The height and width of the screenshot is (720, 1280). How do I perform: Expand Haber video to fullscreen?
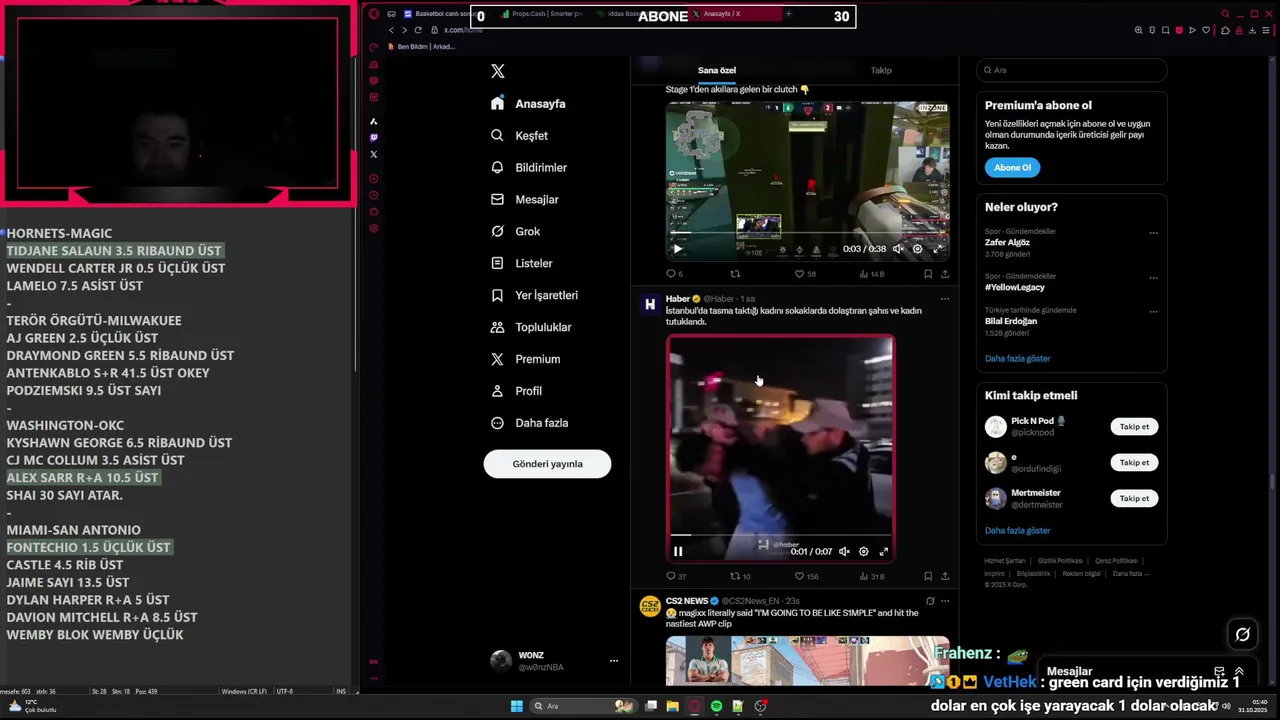pyautogui.click(x=884, y=551)
